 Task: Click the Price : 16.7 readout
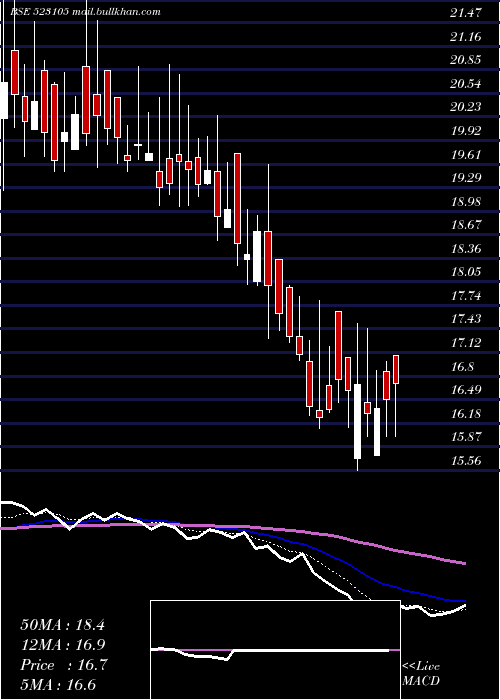tap(63, 665)
